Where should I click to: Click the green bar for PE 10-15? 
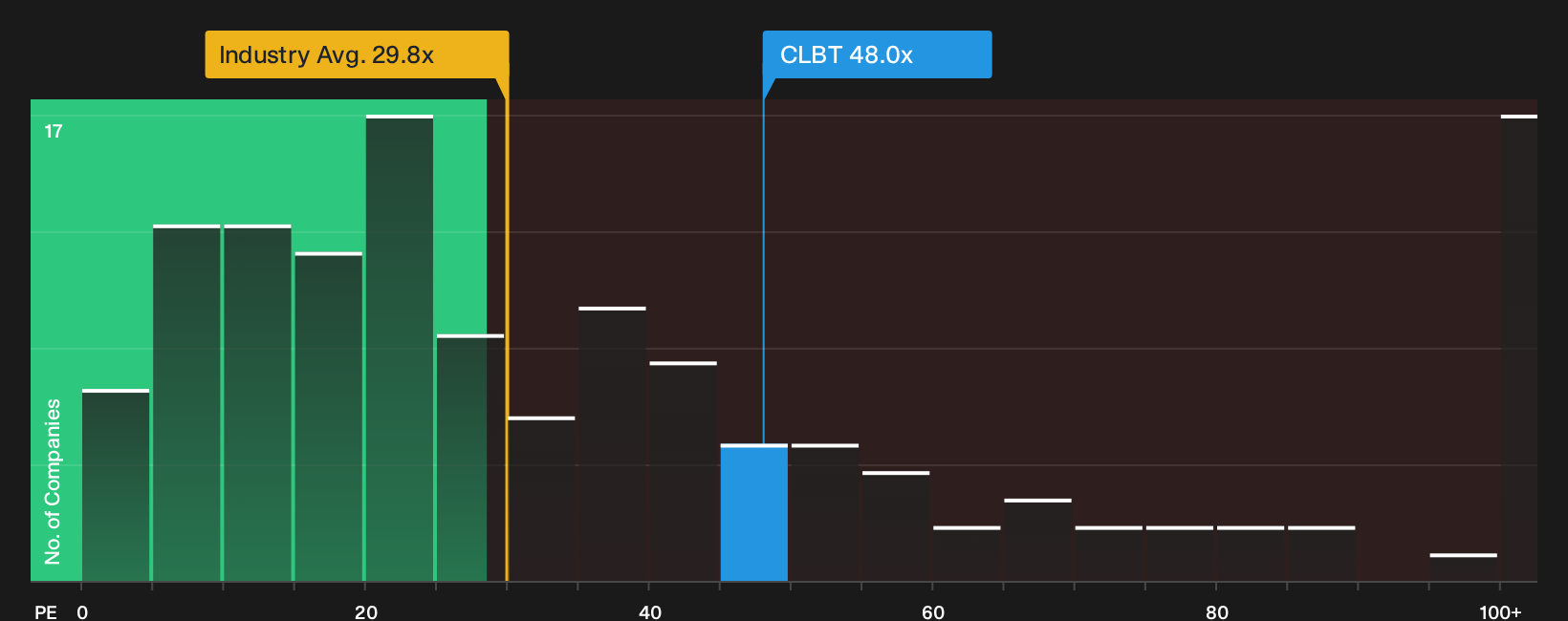tap(257, 403)
